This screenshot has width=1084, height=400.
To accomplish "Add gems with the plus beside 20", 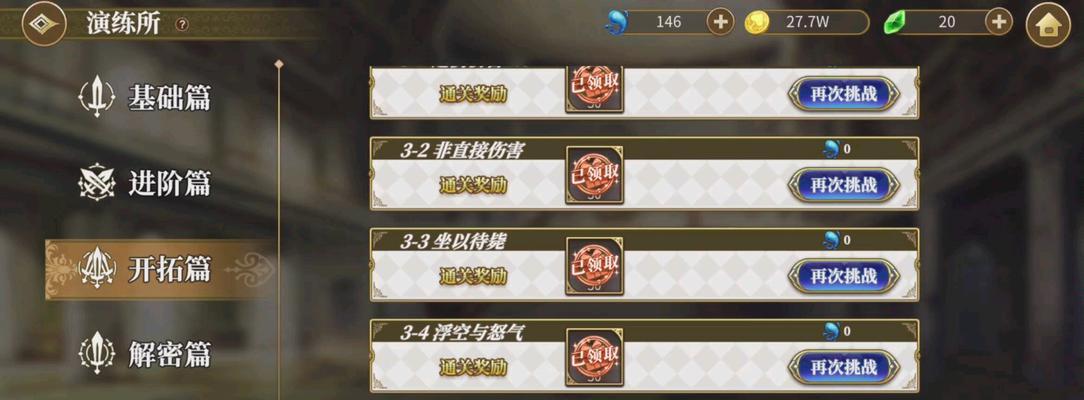I will (998, 22).
